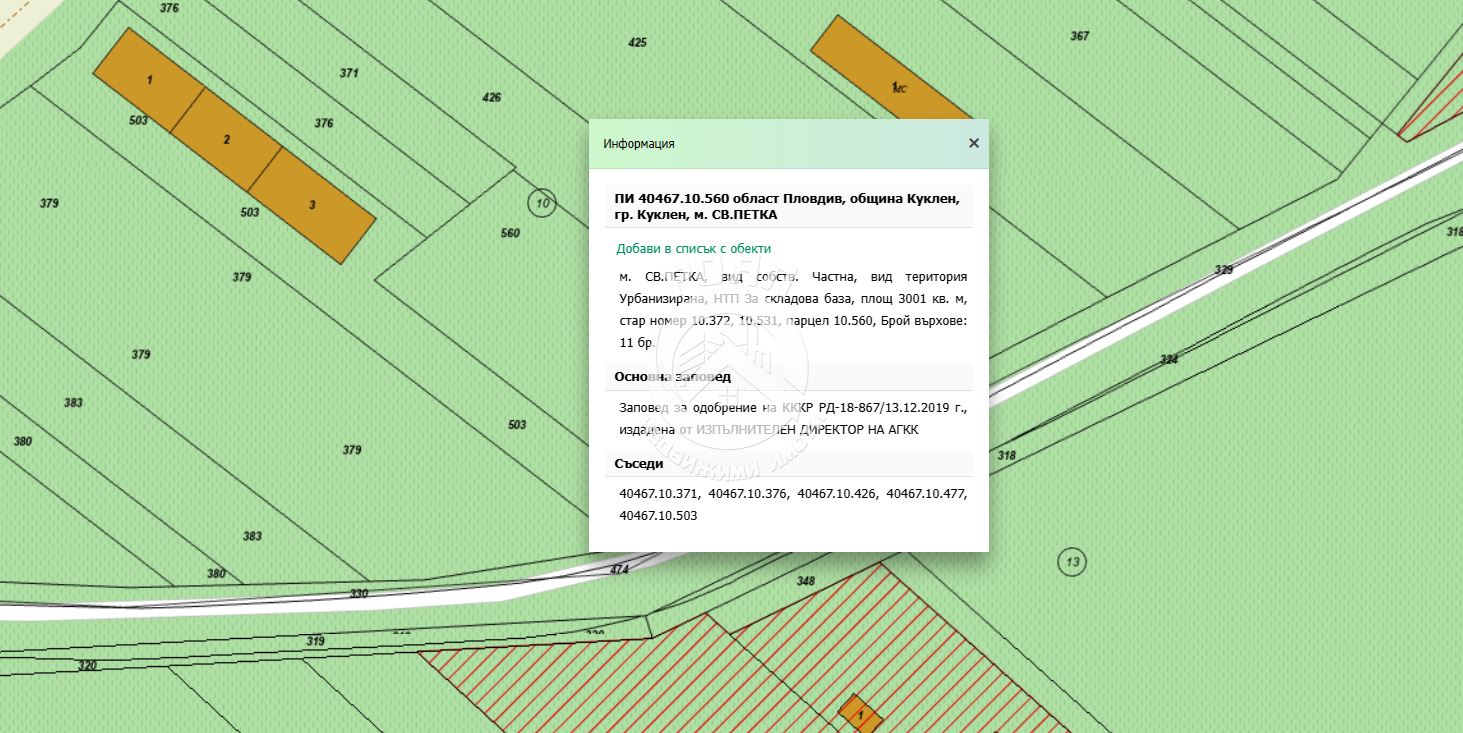
Task: Select the circled quarter marker 13
Action: tap(1072, 561)
